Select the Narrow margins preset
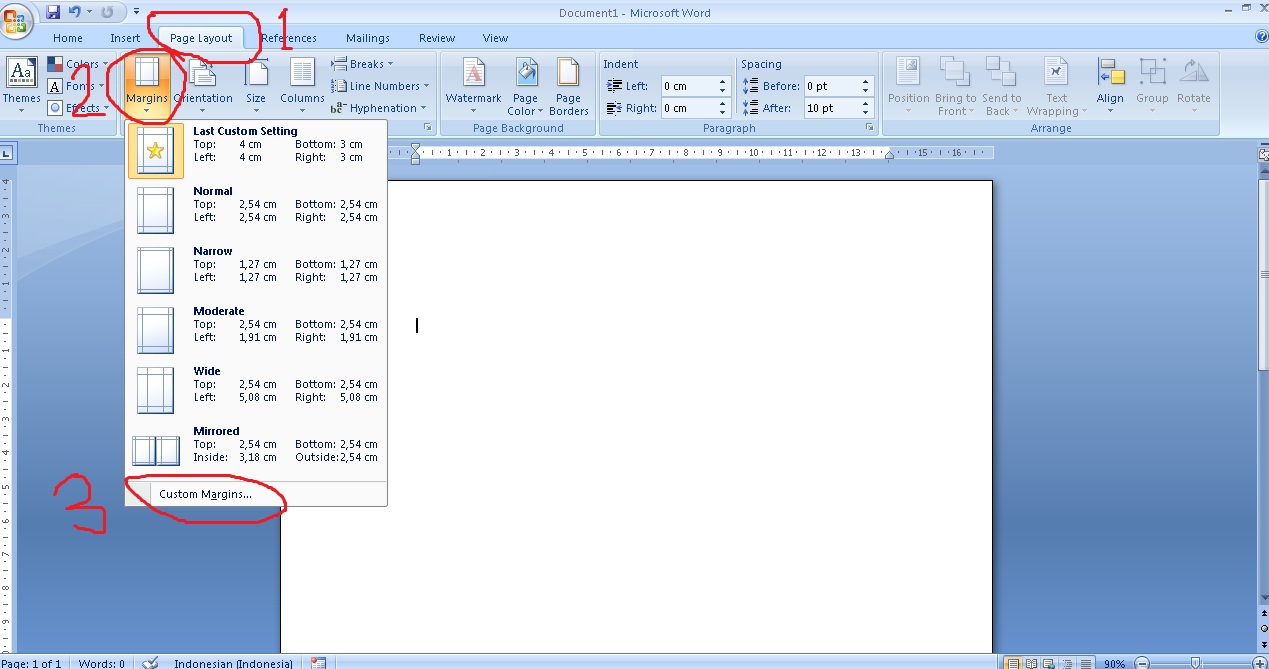The image size is (1269, 669). point(256,270)
